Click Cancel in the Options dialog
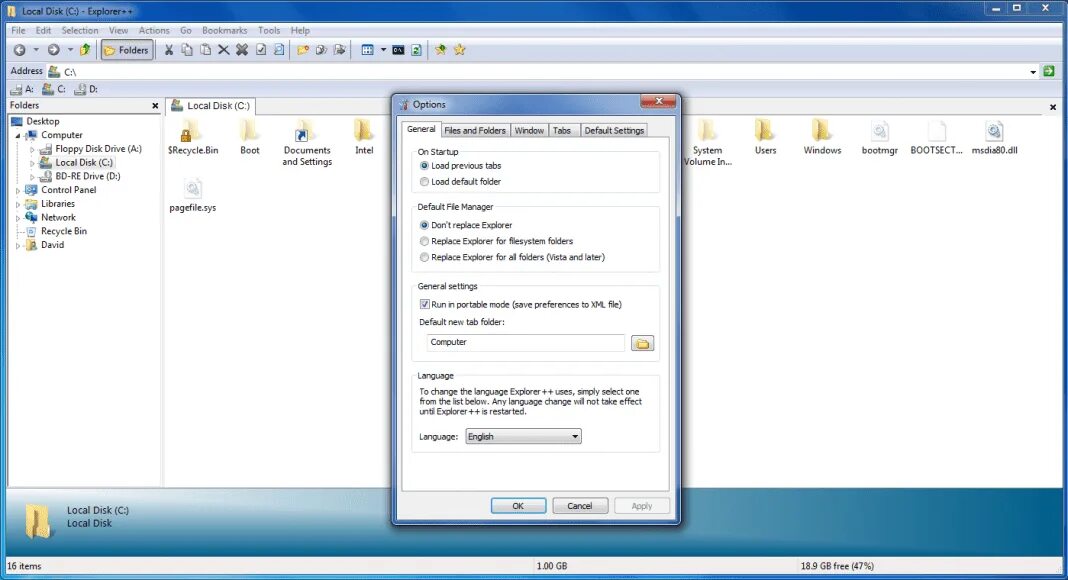This screenshot has height=580, width=1068. [x=580, y=506]
